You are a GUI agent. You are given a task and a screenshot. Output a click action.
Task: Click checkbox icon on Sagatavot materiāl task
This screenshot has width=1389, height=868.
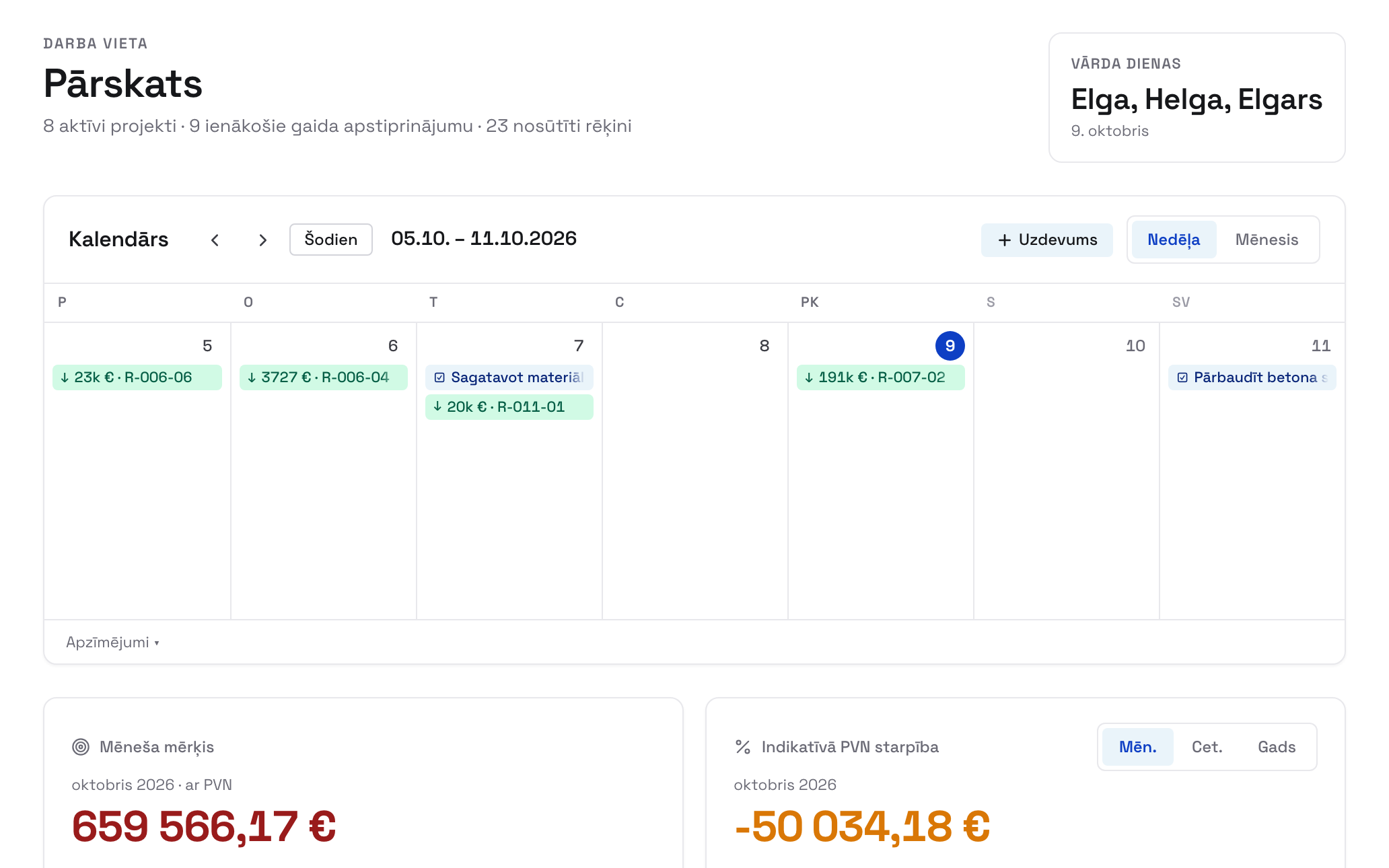coord(439,377)
